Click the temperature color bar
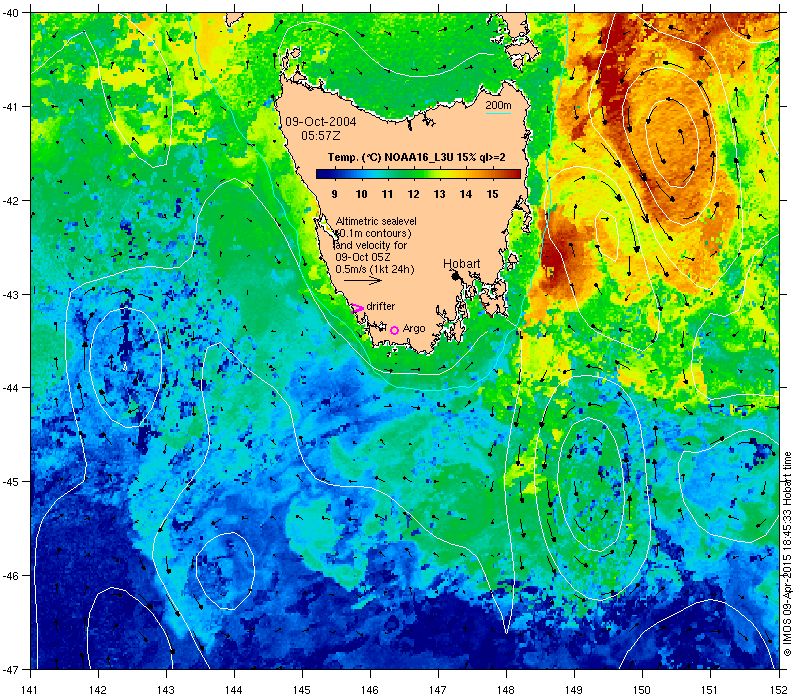 point(418,174)
